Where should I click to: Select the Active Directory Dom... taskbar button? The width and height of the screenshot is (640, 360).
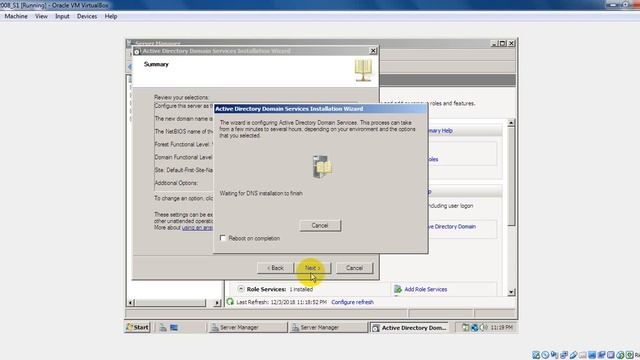(410, 327)
